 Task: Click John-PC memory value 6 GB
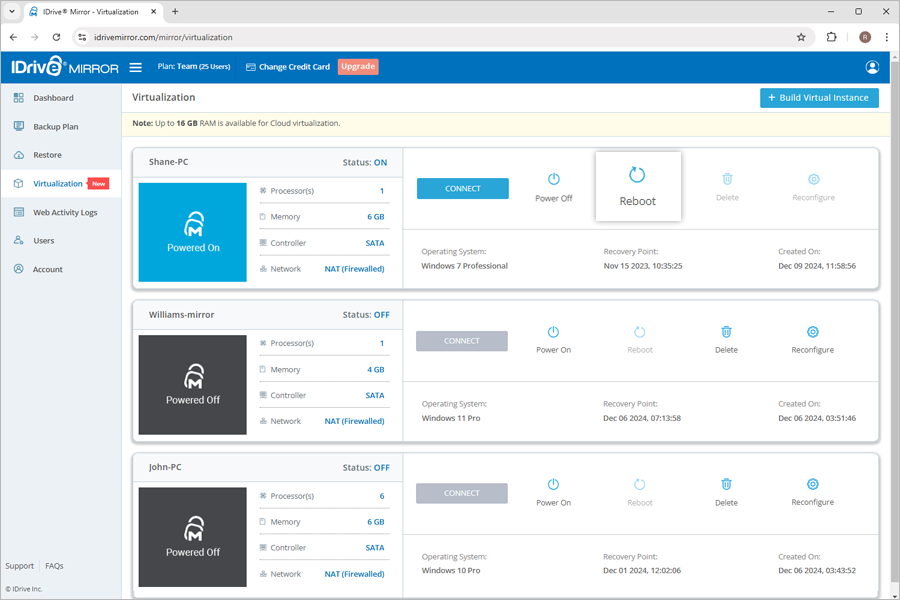(375, 522)
